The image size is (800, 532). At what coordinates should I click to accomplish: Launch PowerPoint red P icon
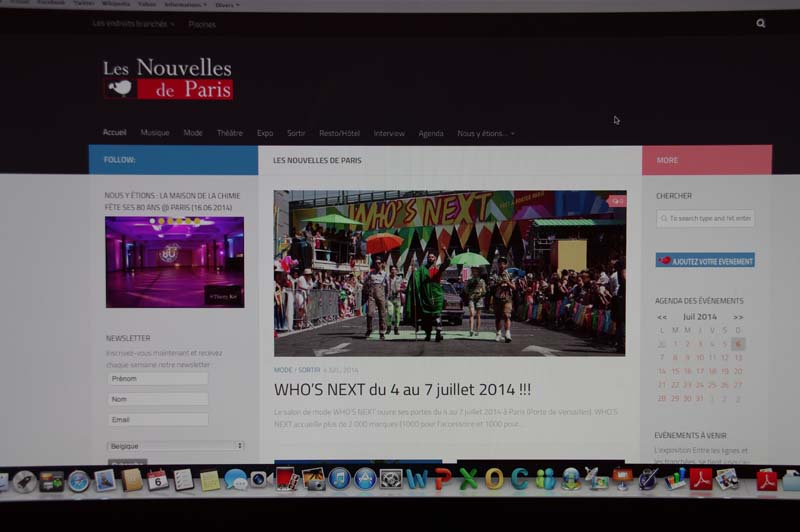[443, 479]
